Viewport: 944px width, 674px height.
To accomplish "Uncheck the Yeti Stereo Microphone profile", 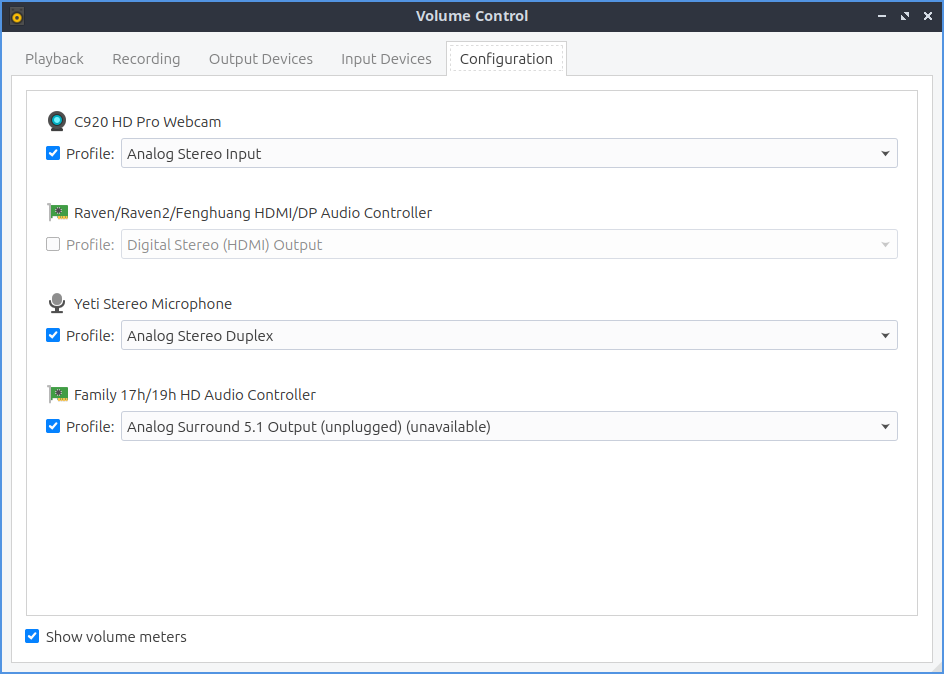I will coord(53,336).
